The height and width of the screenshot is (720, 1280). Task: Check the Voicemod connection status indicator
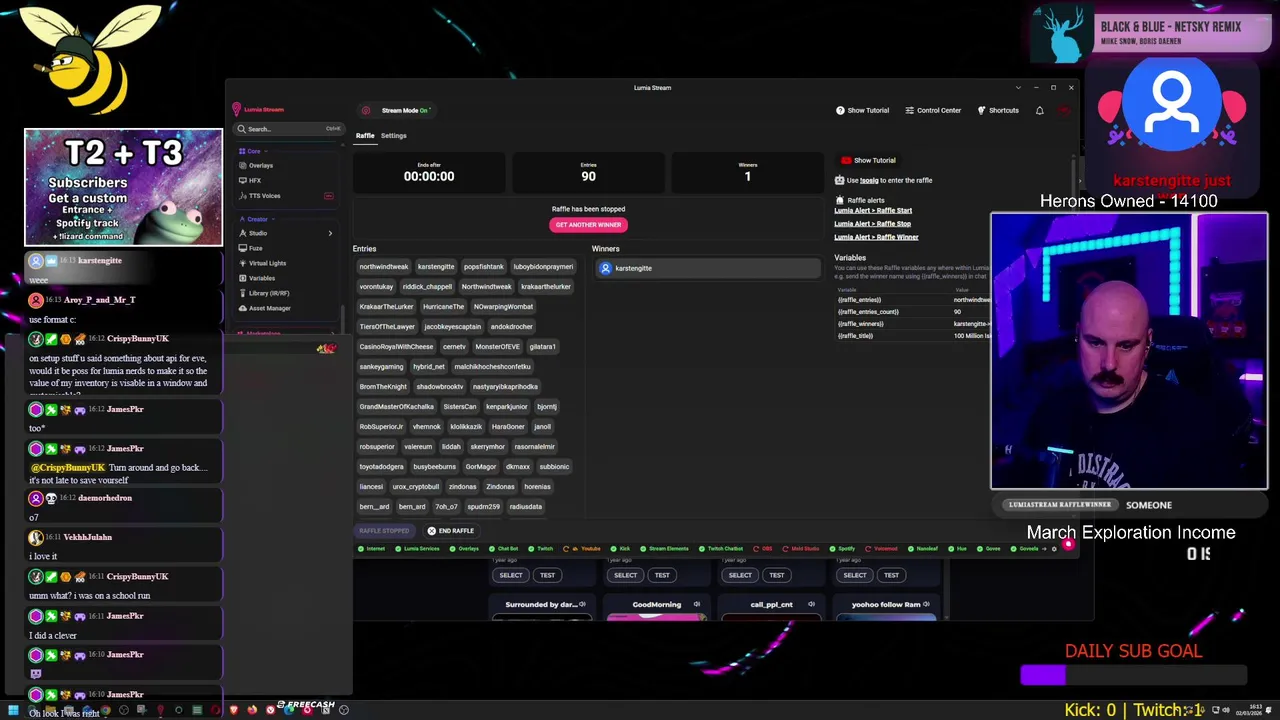click(882, 549)
